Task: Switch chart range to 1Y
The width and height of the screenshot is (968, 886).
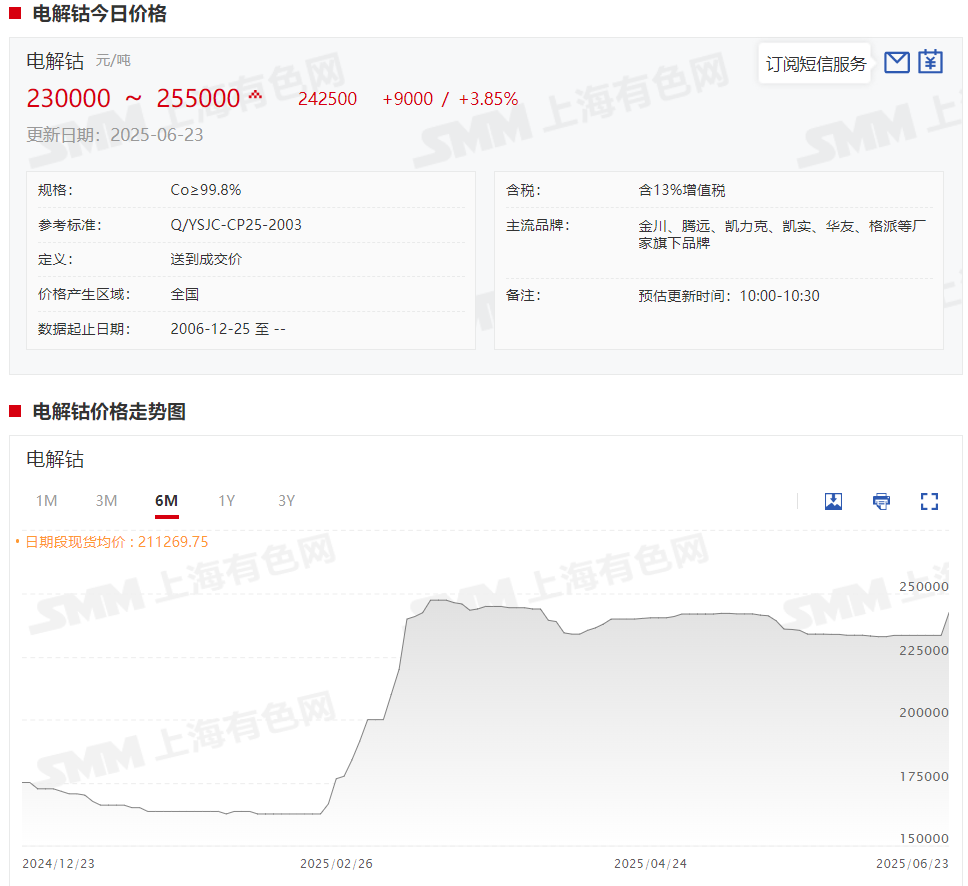Action: [227, 501]
